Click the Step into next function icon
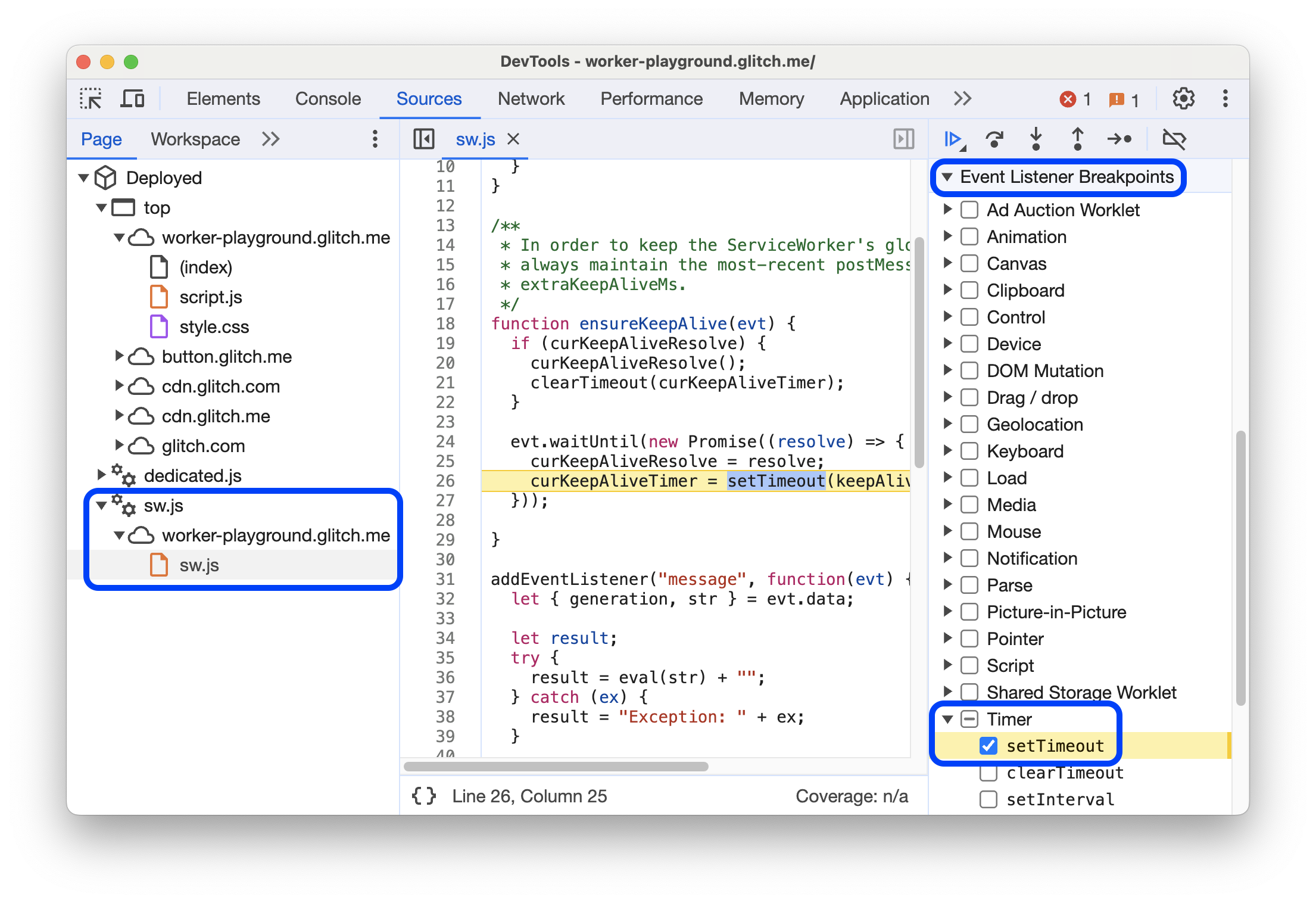The width and height of the screenshot is (1316, 903). [1035, 140]
